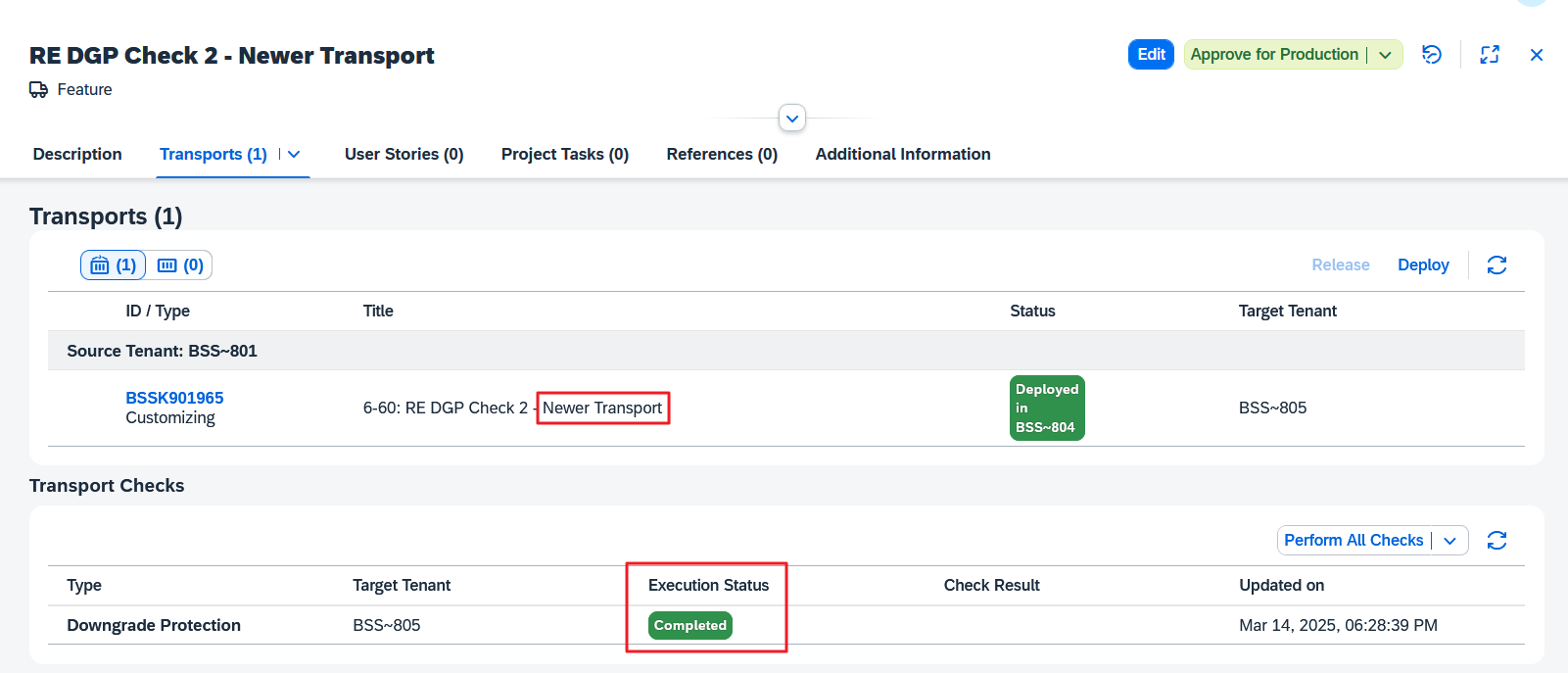Image resolution: width=1568 pixels, height=673 pixels.
Task: Open the Approve for Production dropdown arrow
Action: coord(1385,55)
